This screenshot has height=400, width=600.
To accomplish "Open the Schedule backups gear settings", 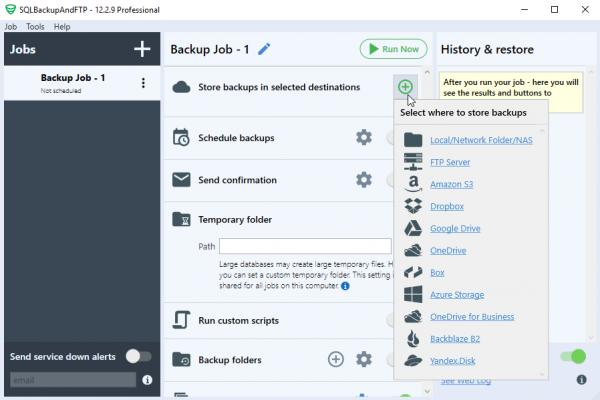I will pos(364,137).
